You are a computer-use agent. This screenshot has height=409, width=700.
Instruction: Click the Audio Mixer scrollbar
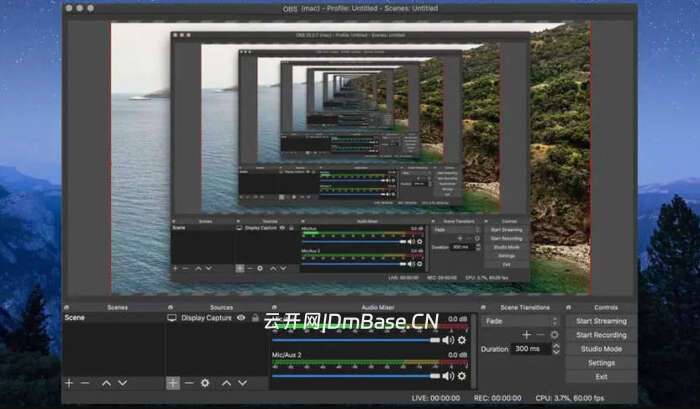473,351
